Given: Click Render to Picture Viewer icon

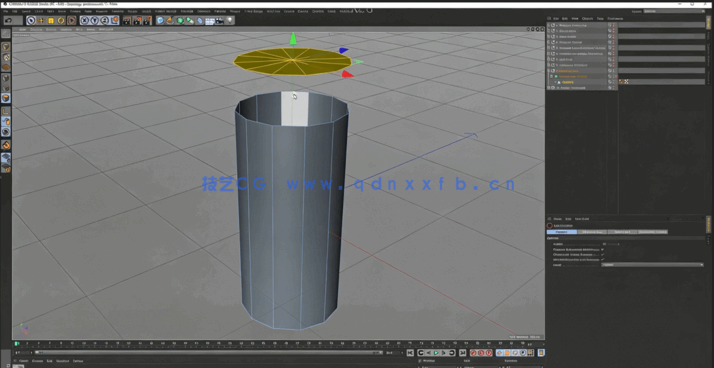Looking at the screenshot, I should pos(137,20).
